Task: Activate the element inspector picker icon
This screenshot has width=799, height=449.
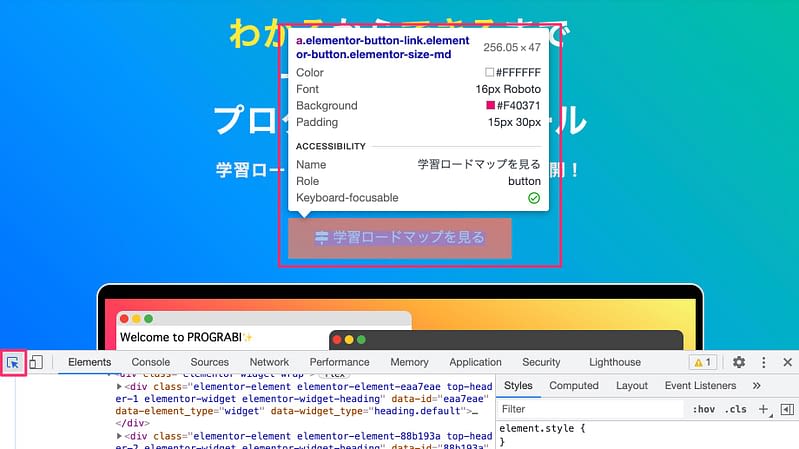Action: point(13,362)
